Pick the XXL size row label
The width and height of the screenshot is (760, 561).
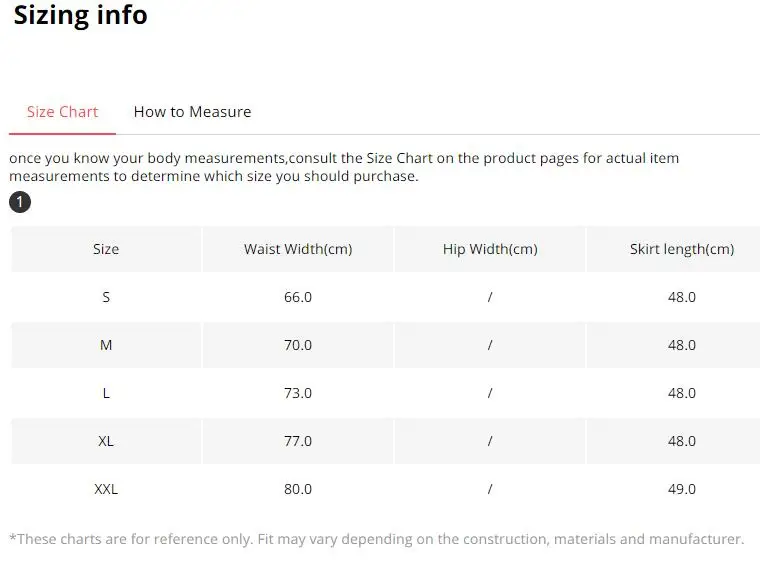(x=106, y=489)
